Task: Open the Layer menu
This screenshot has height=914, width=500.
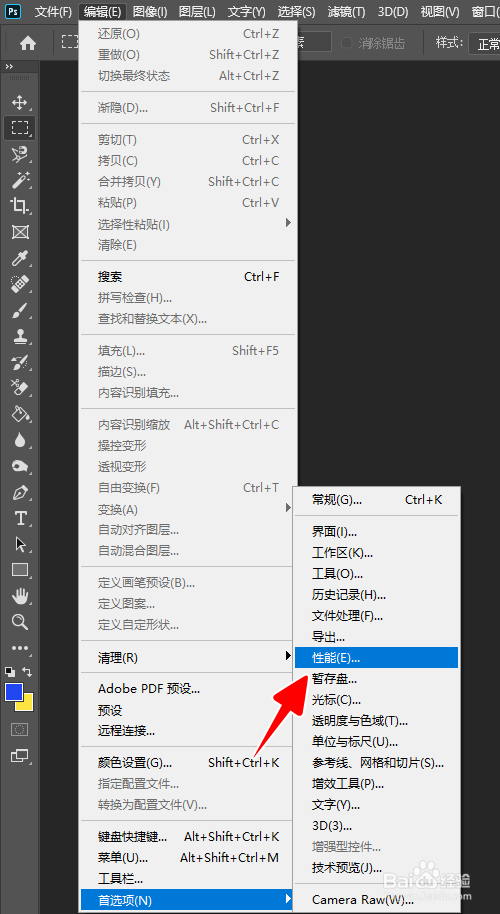Action: coord(197,11)
